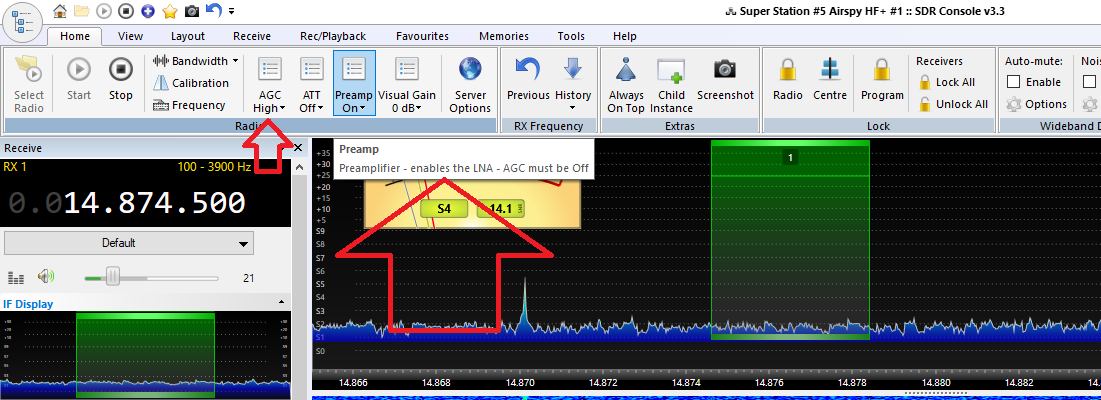Switch to the Rec/Playback ribbon tab
The height and width of the screenshot is (400, 1101).
332,36
